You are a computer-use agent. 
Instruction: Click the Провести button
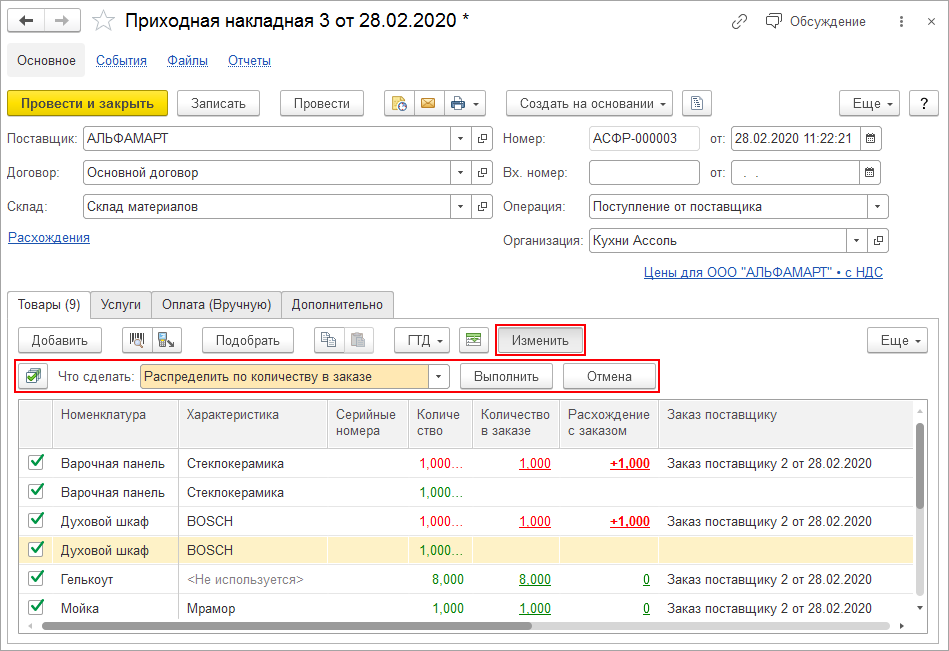point(322,103)
